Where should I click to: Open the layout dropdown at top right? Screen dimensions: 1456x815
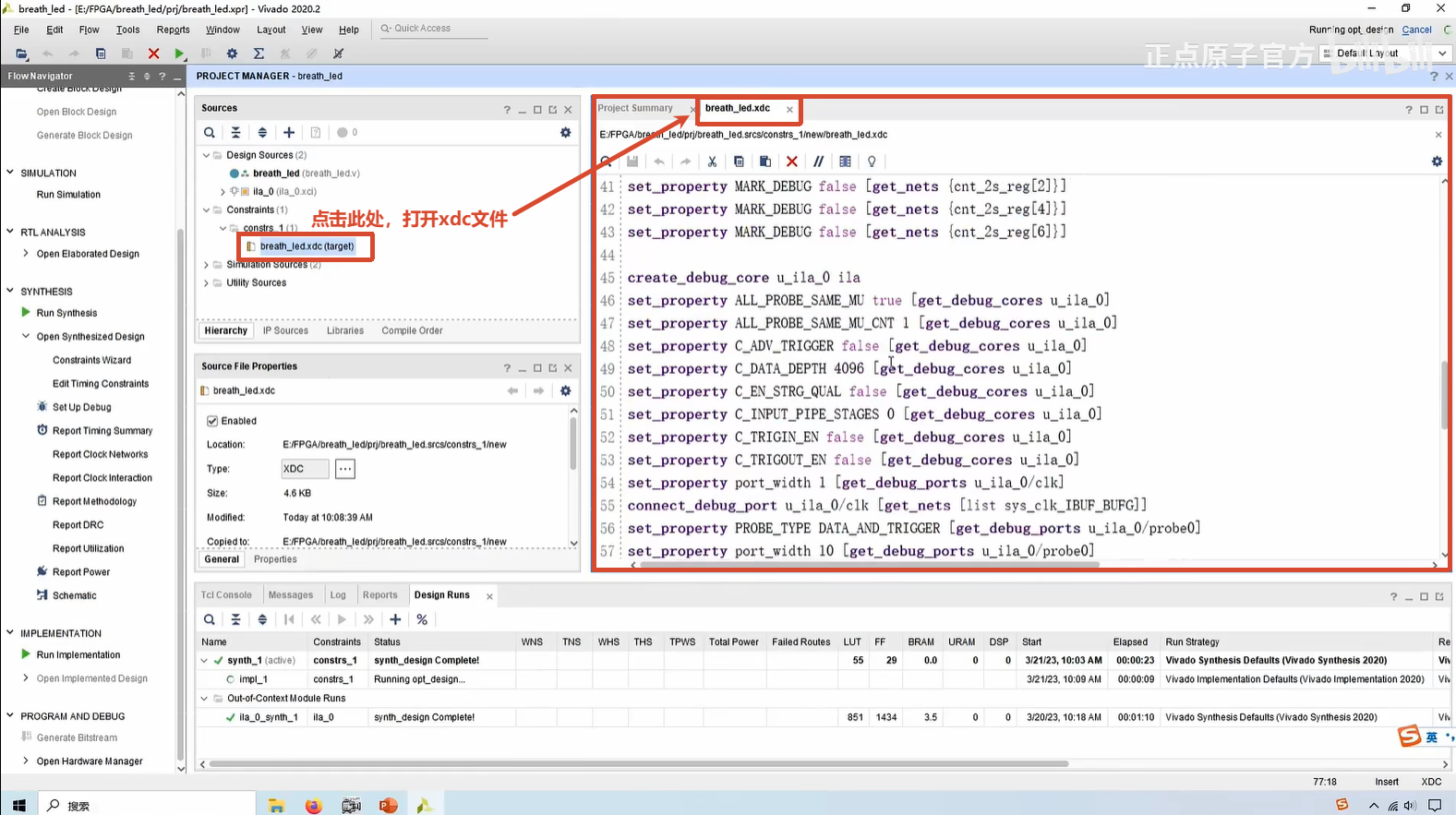pyautogui.click(x=1385, y=54)
